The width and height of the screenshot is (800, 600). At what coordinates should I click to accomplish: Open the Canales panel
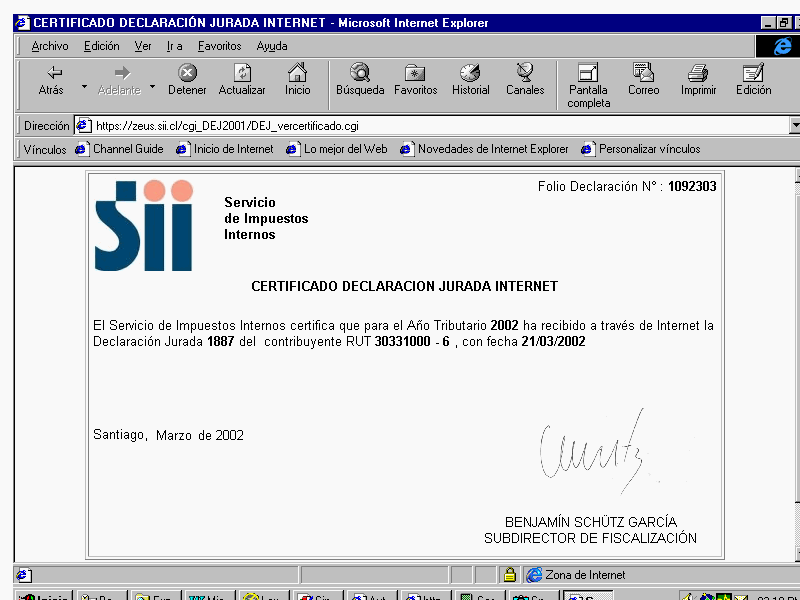pyautogui.click(x=525, y=80)
